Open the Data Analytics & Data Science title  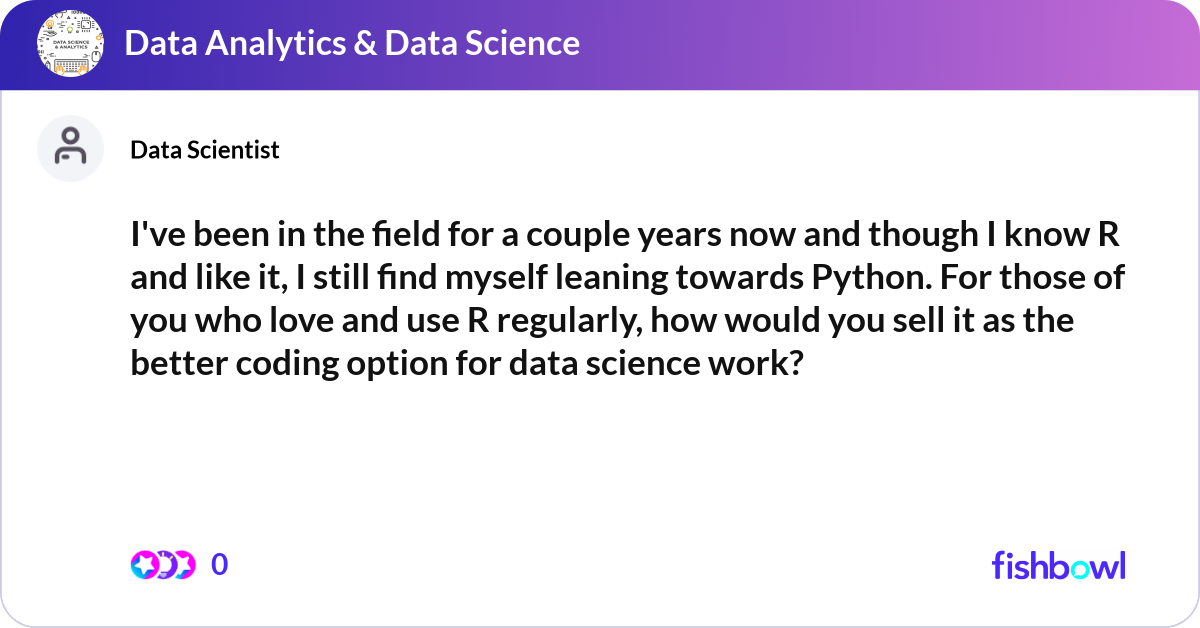352,43
